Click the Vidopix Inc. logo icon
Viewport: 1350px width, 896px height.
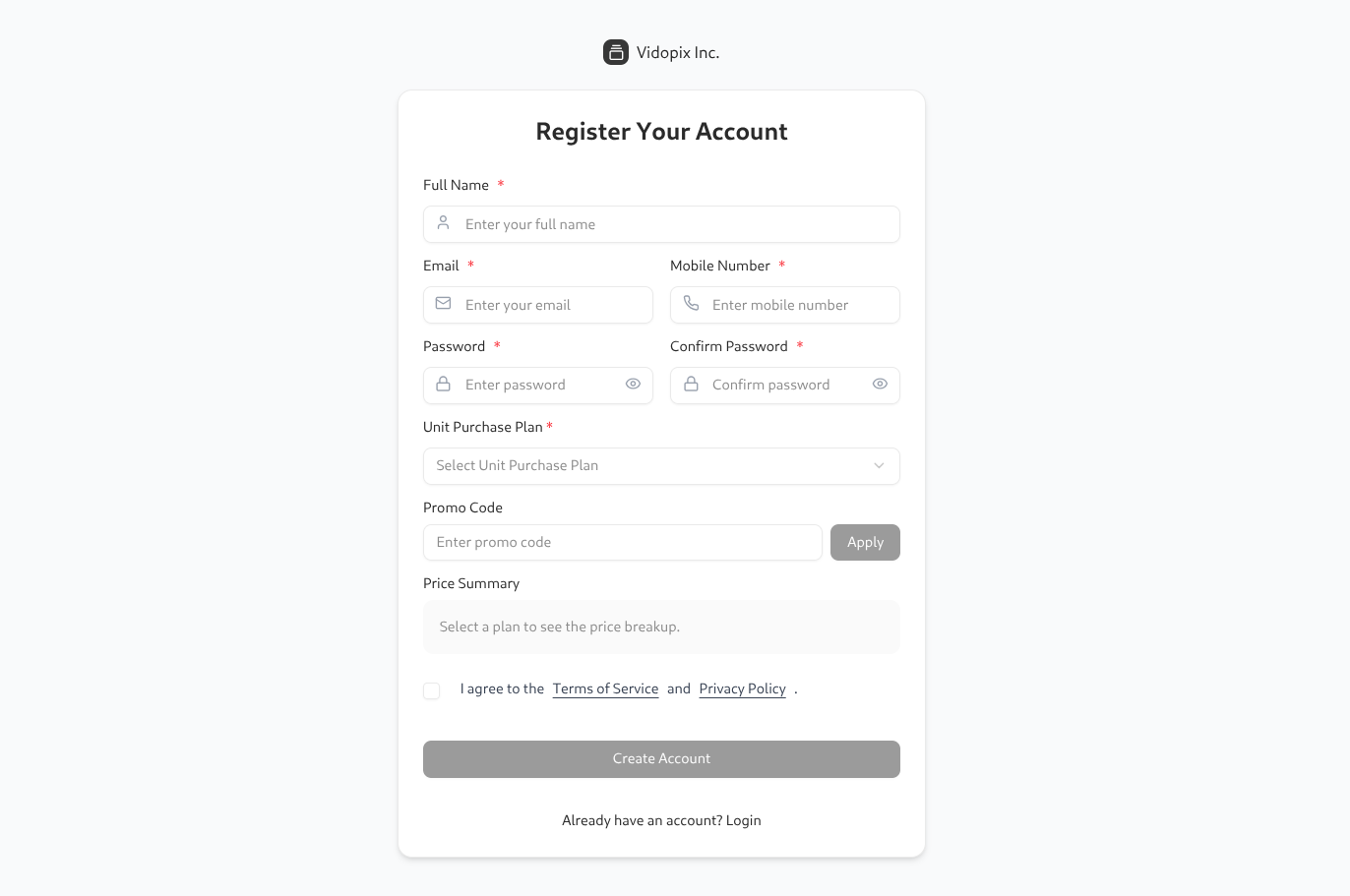(616, 52)
